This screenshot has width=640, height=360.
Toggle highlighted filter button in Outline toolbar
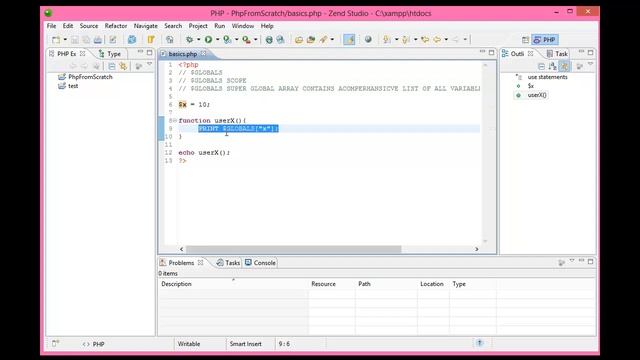pos(564,66)
